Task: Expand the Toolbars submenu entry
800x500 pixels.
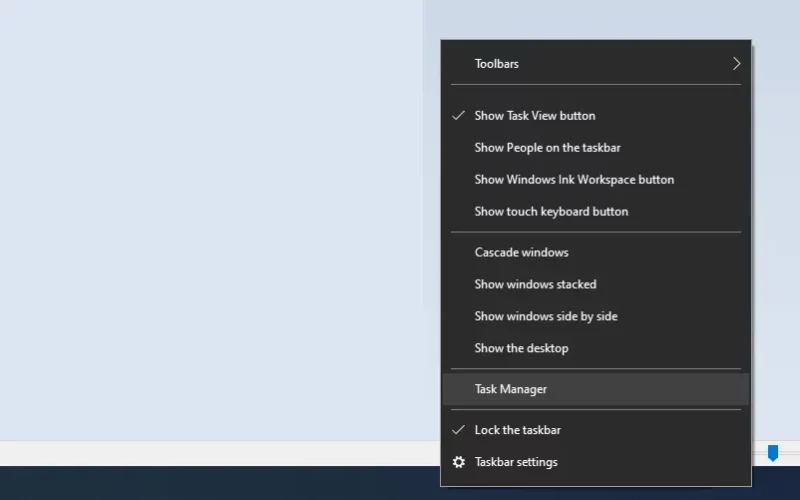Action: click(x=596, y=64)
